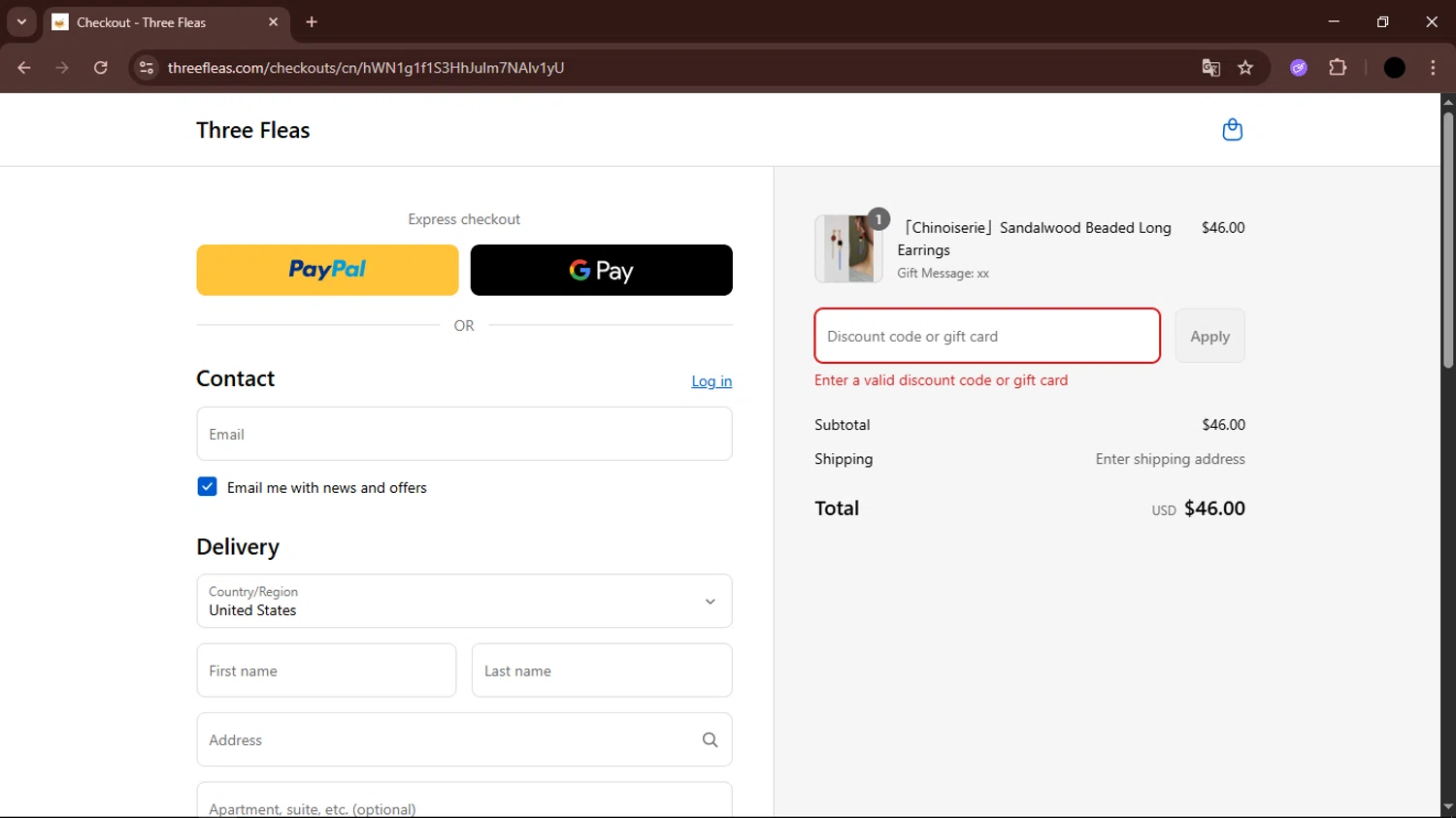1456x818 pixels.
Task: Click the 'Enter a valid discount code' error
Action: [x=941, y=380]
